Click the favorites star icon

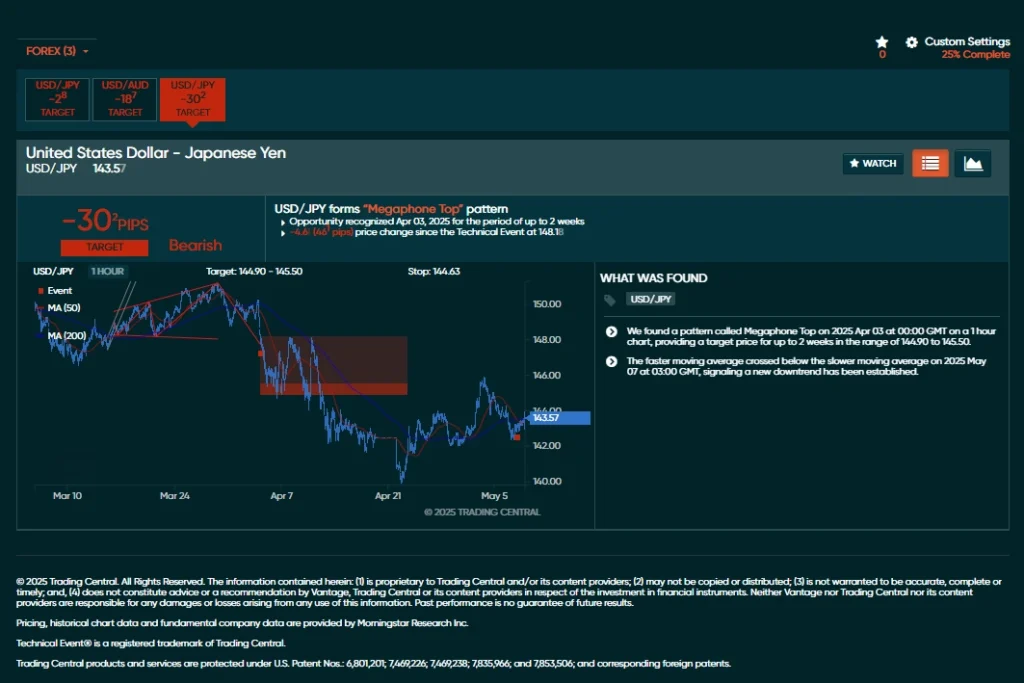click(x=881, y=42)
